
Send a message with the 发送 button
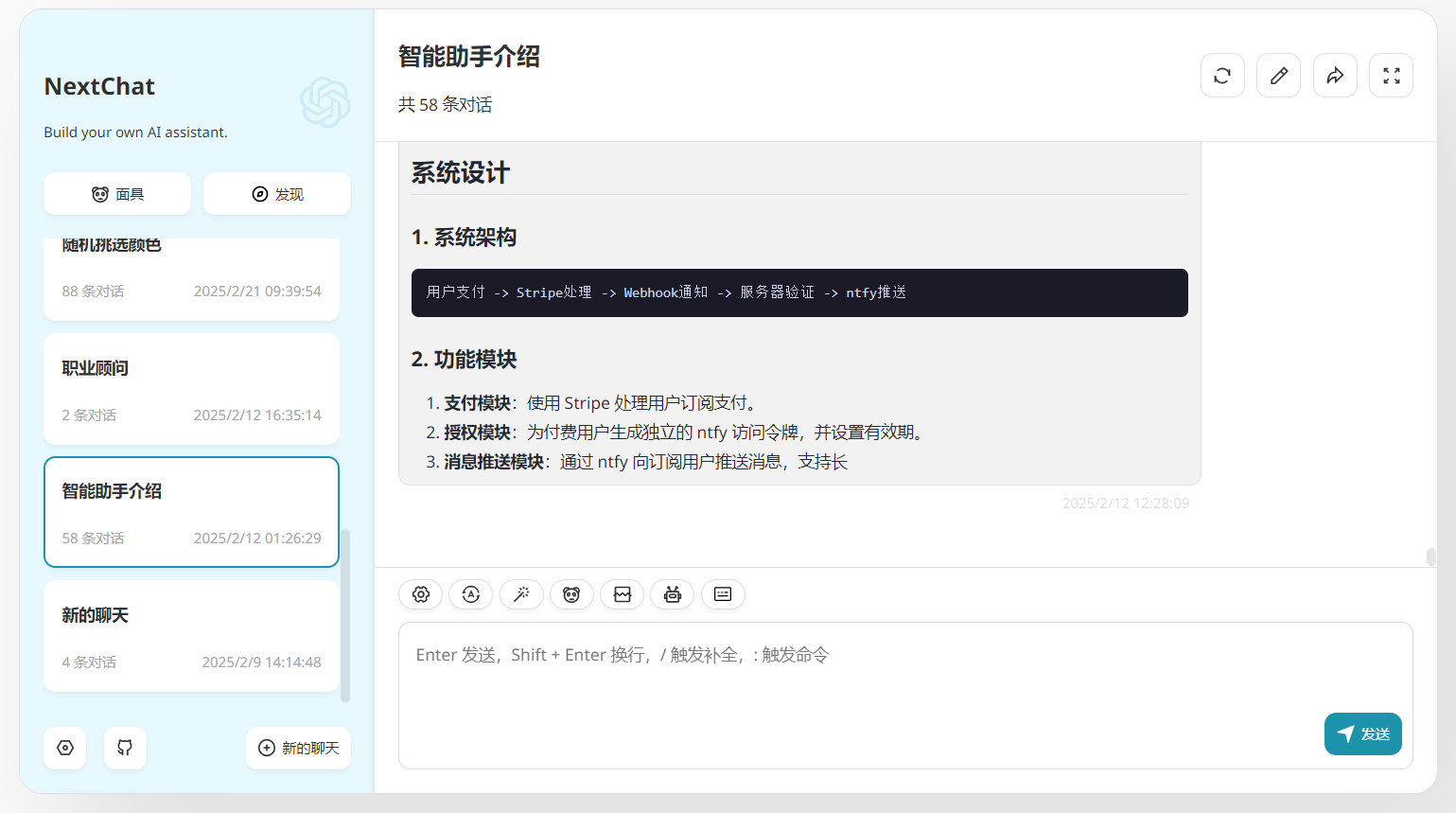pos(1363,733)
